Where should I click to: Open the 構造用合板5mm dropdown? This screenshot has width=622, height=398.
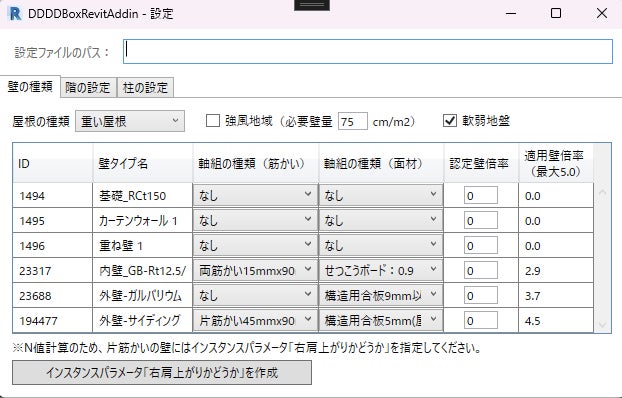381,320
